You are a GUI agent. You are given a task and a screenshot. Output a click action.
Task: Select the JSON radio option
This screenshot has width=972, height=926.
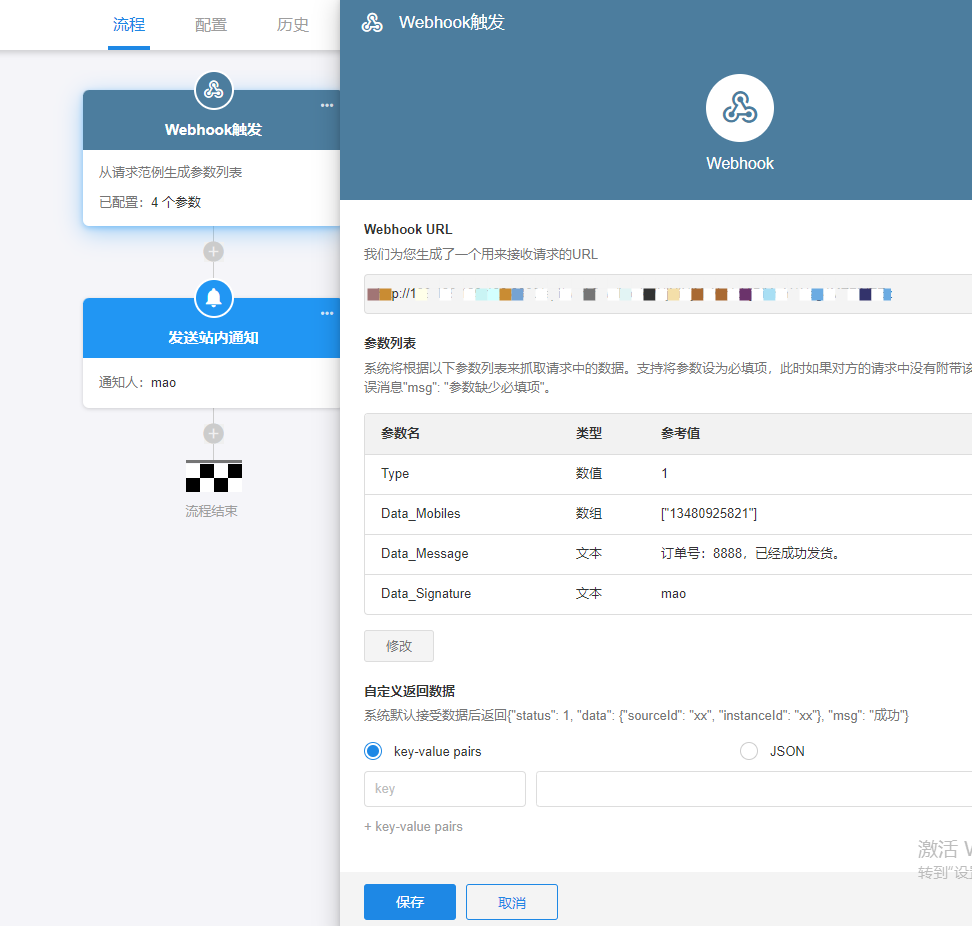point(749,751)
